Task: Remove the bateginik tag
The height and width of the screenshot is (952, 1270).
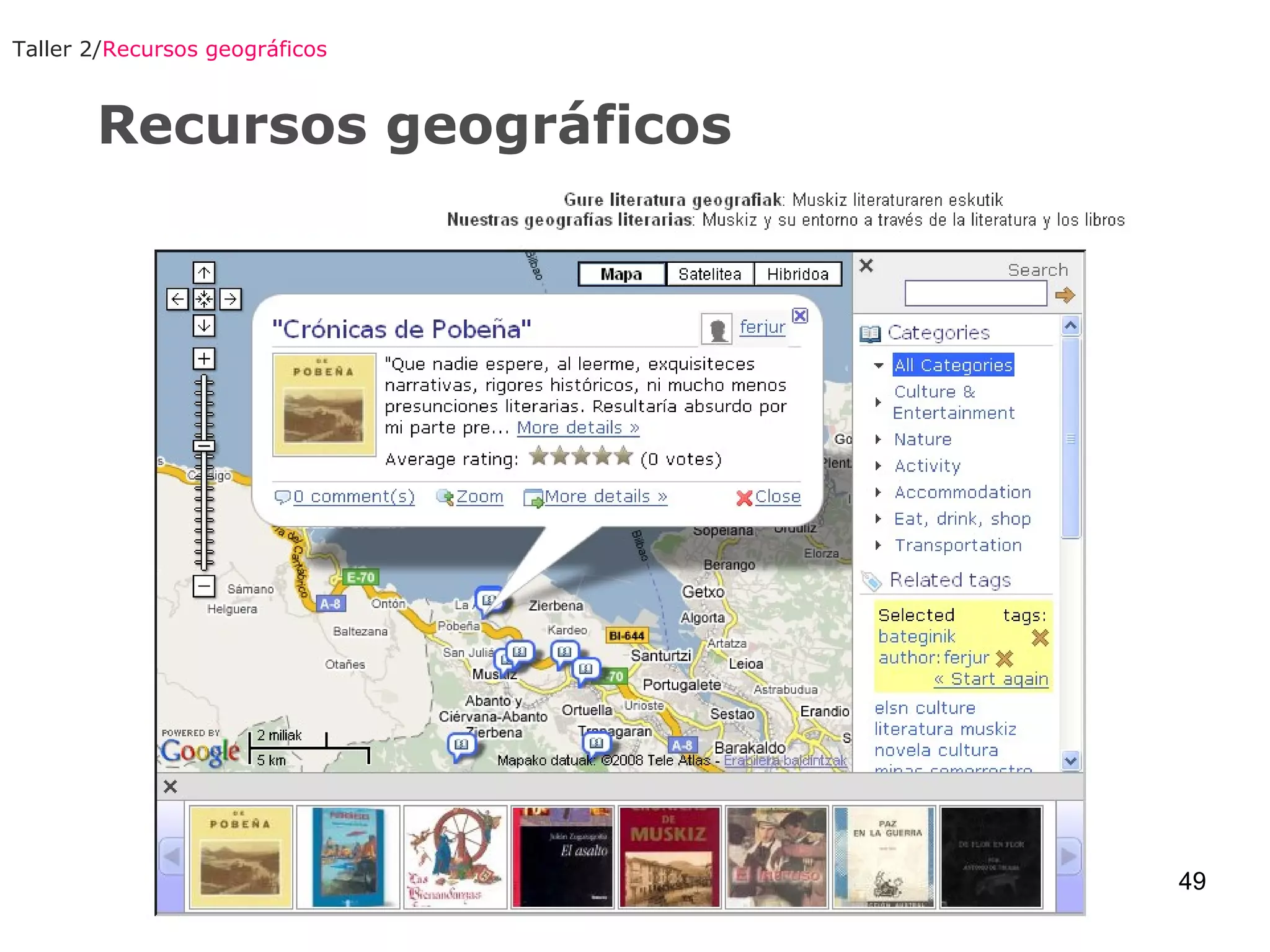Action: (x=1040, y=637)
